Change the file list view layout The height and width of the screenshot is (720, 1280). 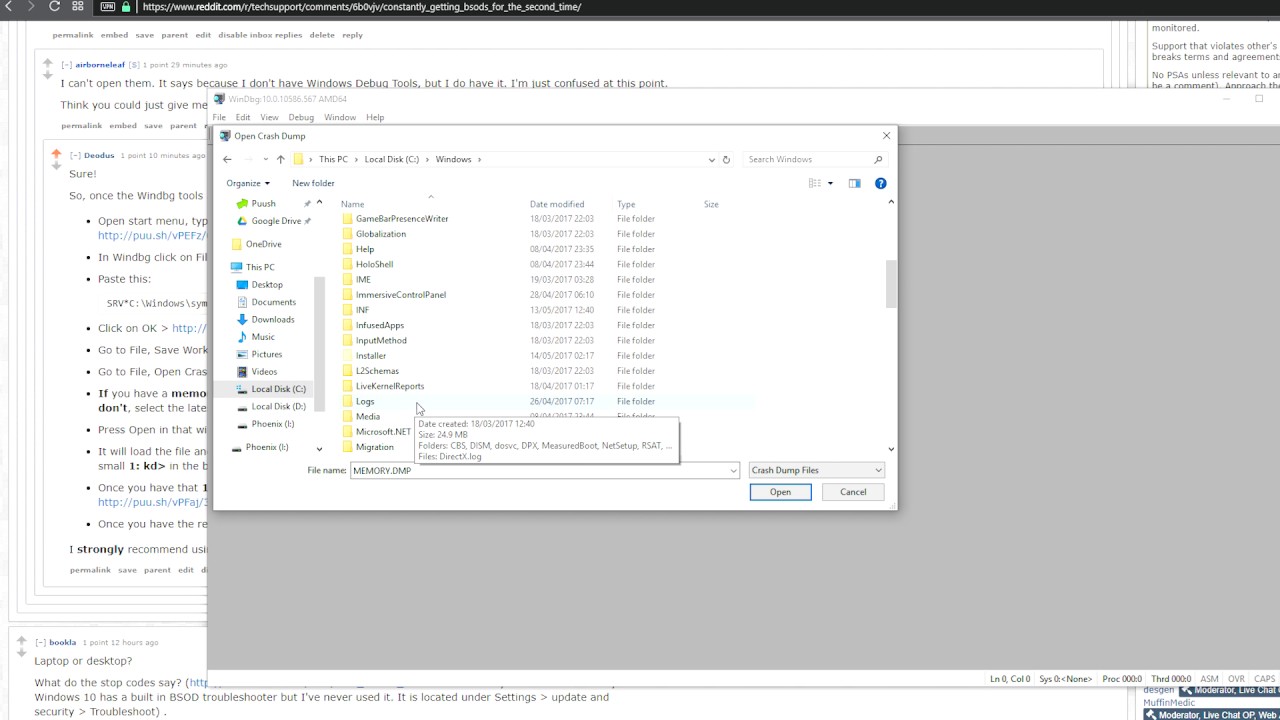pyautogui.click(x=815, y=183)
